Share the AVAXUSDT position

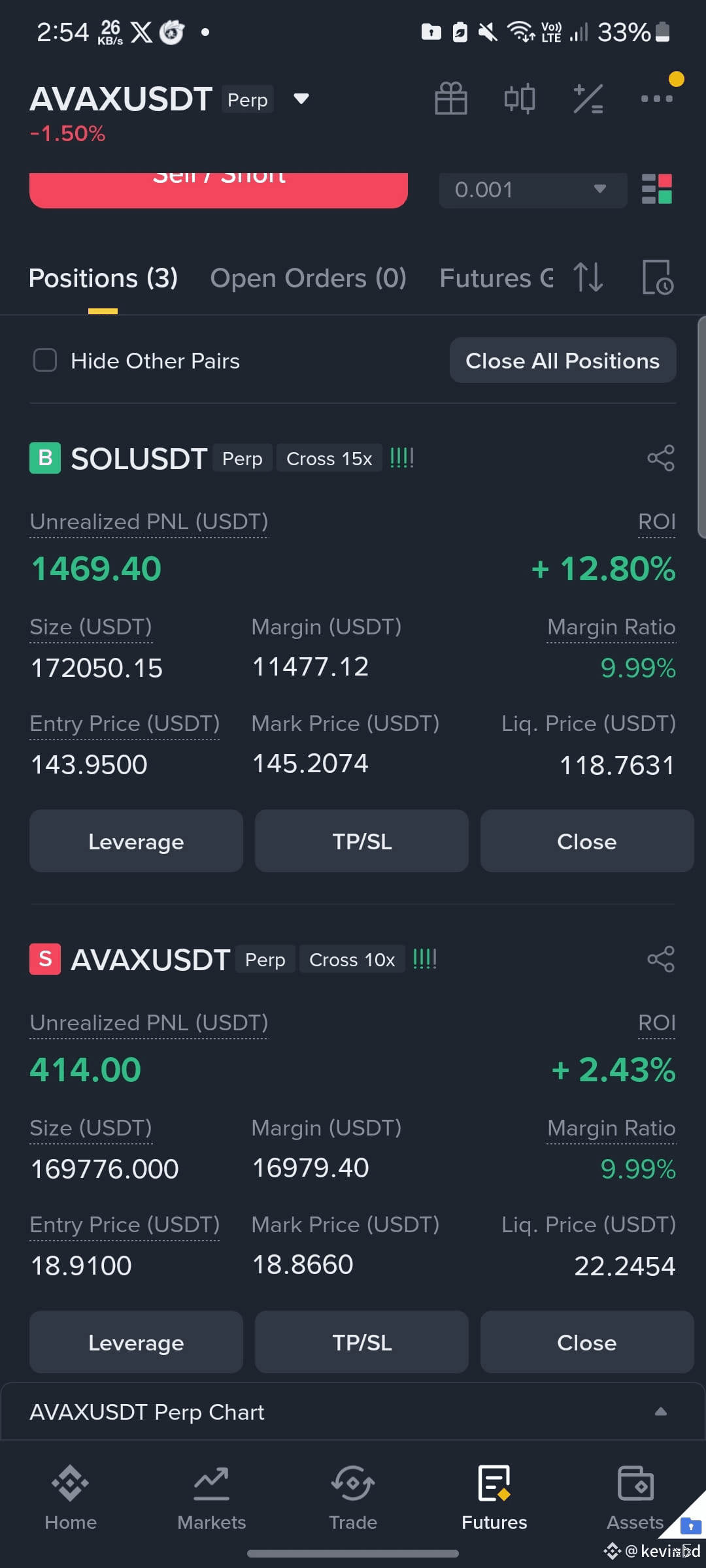pyautogui.click(x=661, y=959)
